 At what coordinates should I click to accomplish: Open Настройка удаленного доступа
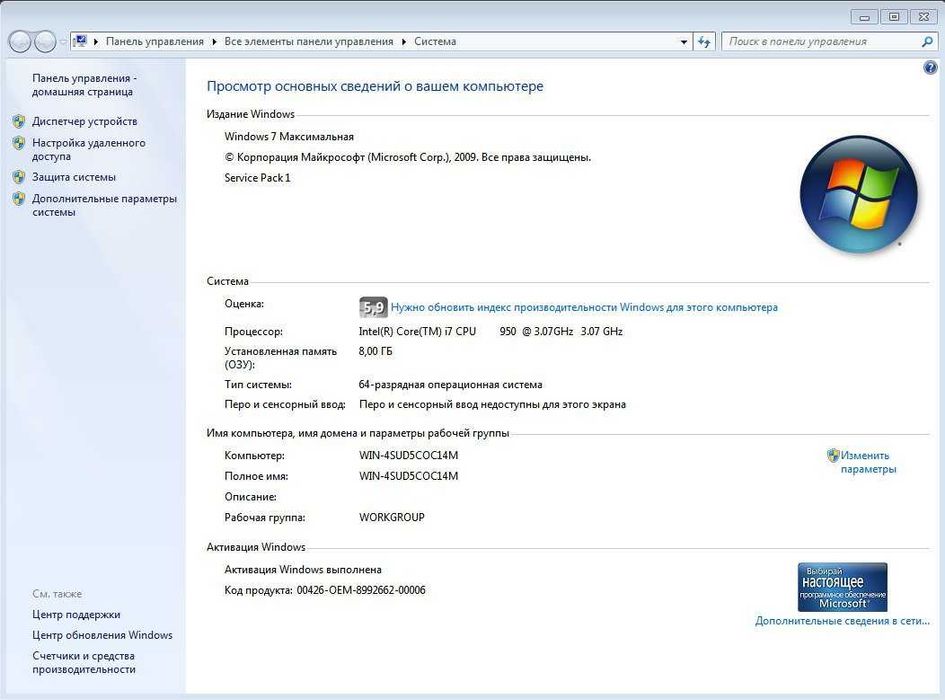(89, 150)
